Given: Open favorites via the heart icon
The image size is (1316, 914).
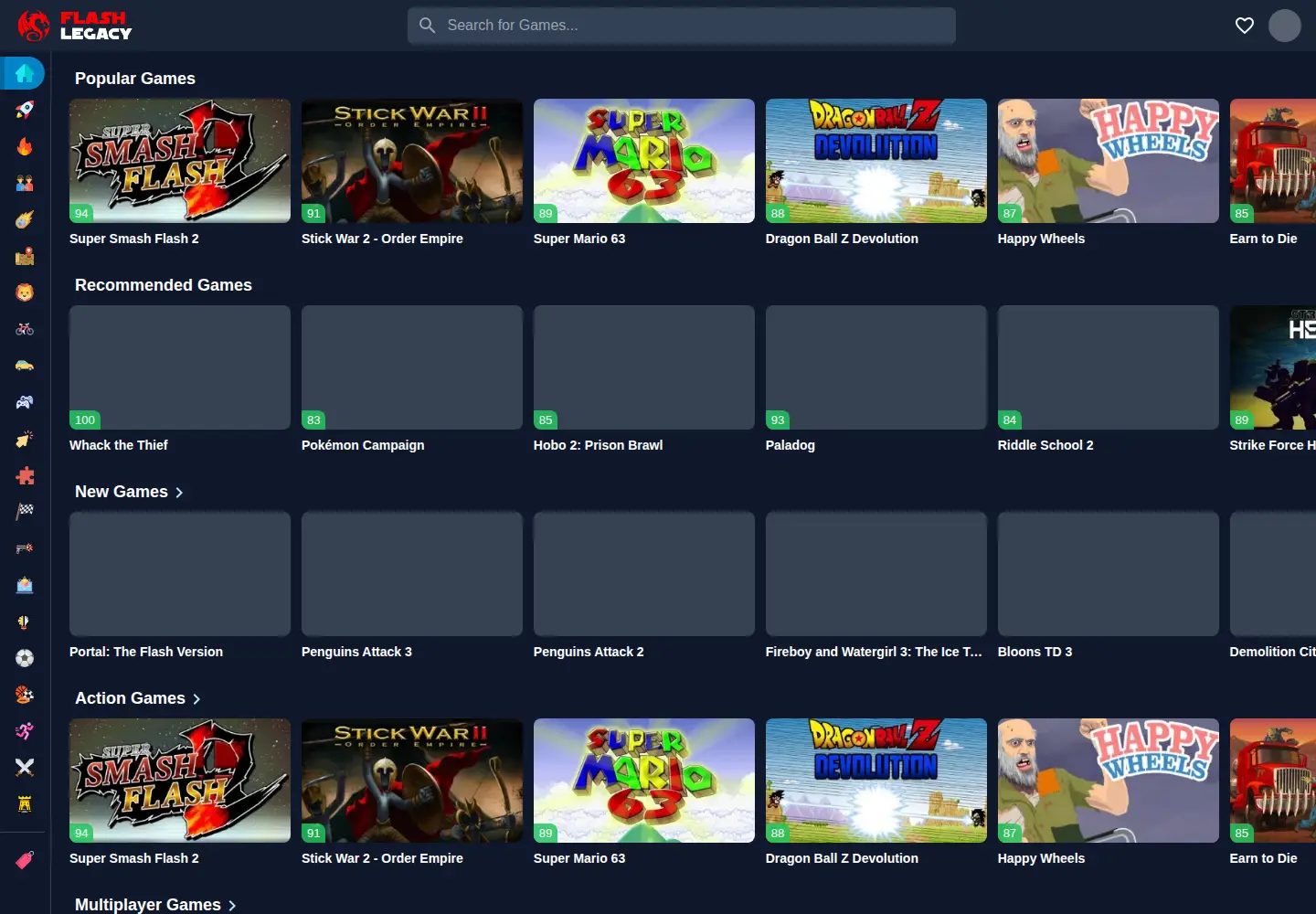Looking at the screenshot, I should 1245,26.
